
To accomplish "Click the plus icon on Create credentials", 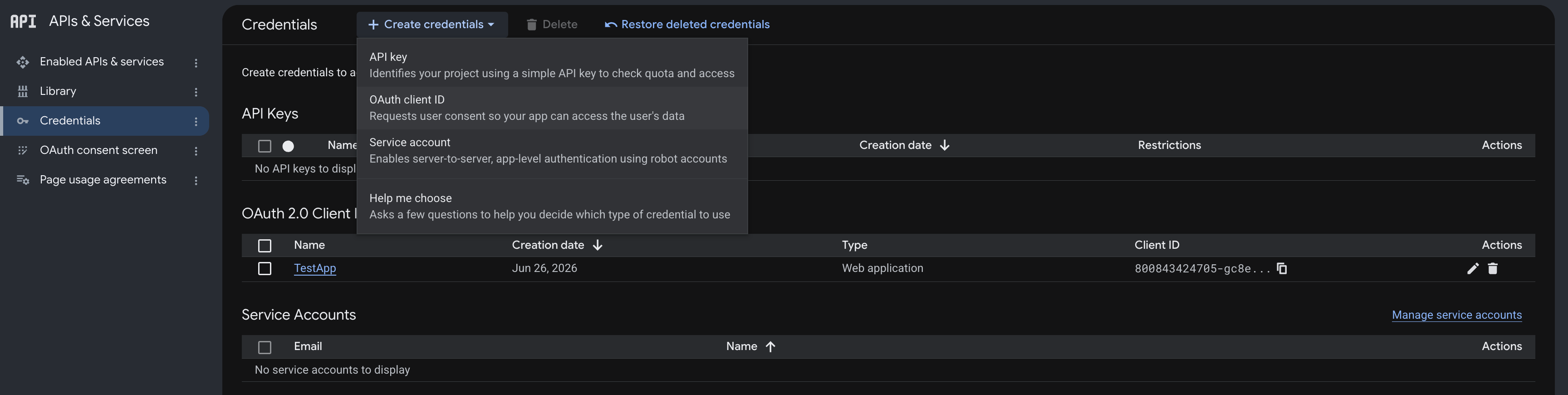I will pos(374,25).
